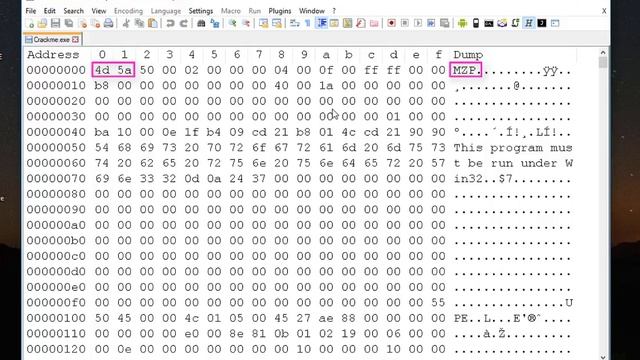Click hex byte e0 in row 00000110
Screen dimensions: 640x360
191,333
